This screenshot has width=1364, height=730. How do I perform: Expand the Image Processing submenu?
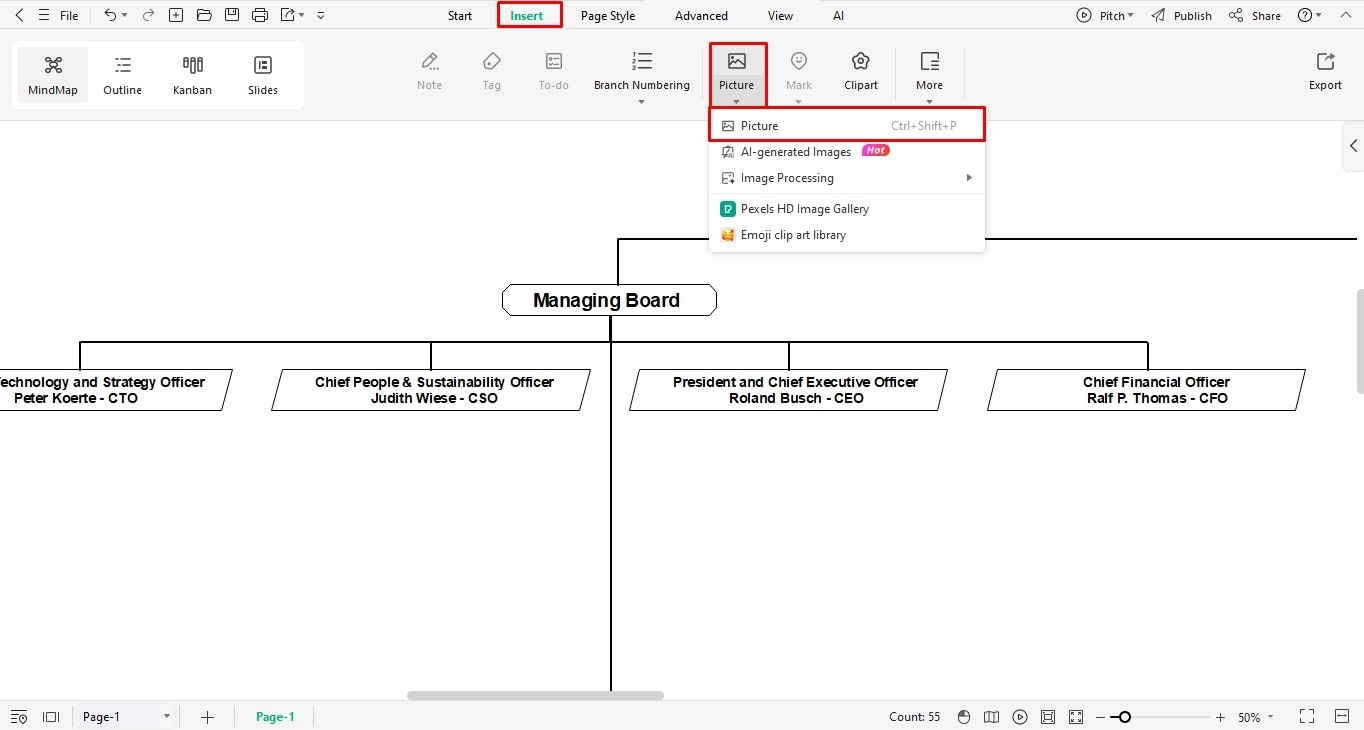(x=847, y=178)
